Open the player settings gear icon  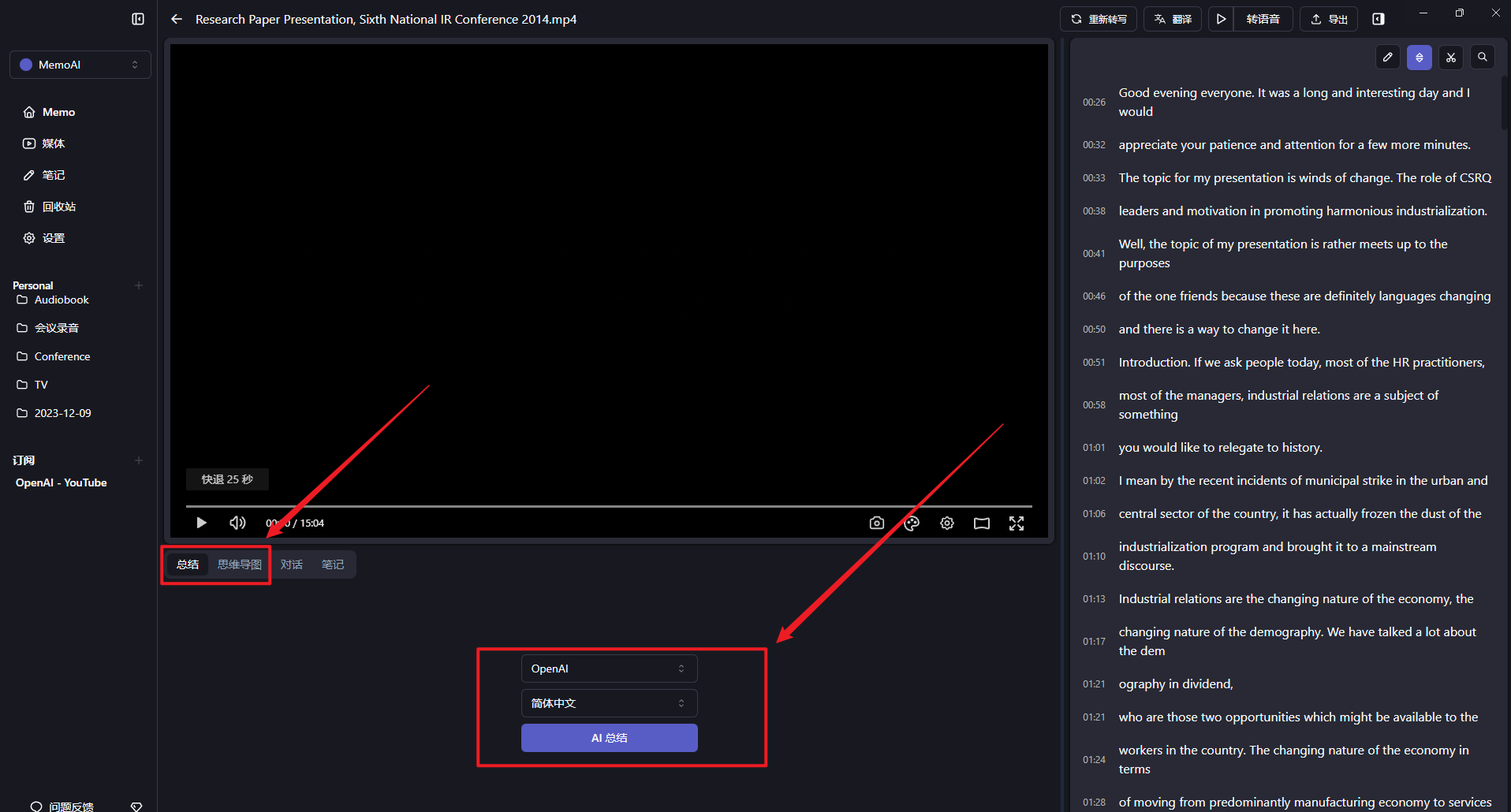[947, 523]
